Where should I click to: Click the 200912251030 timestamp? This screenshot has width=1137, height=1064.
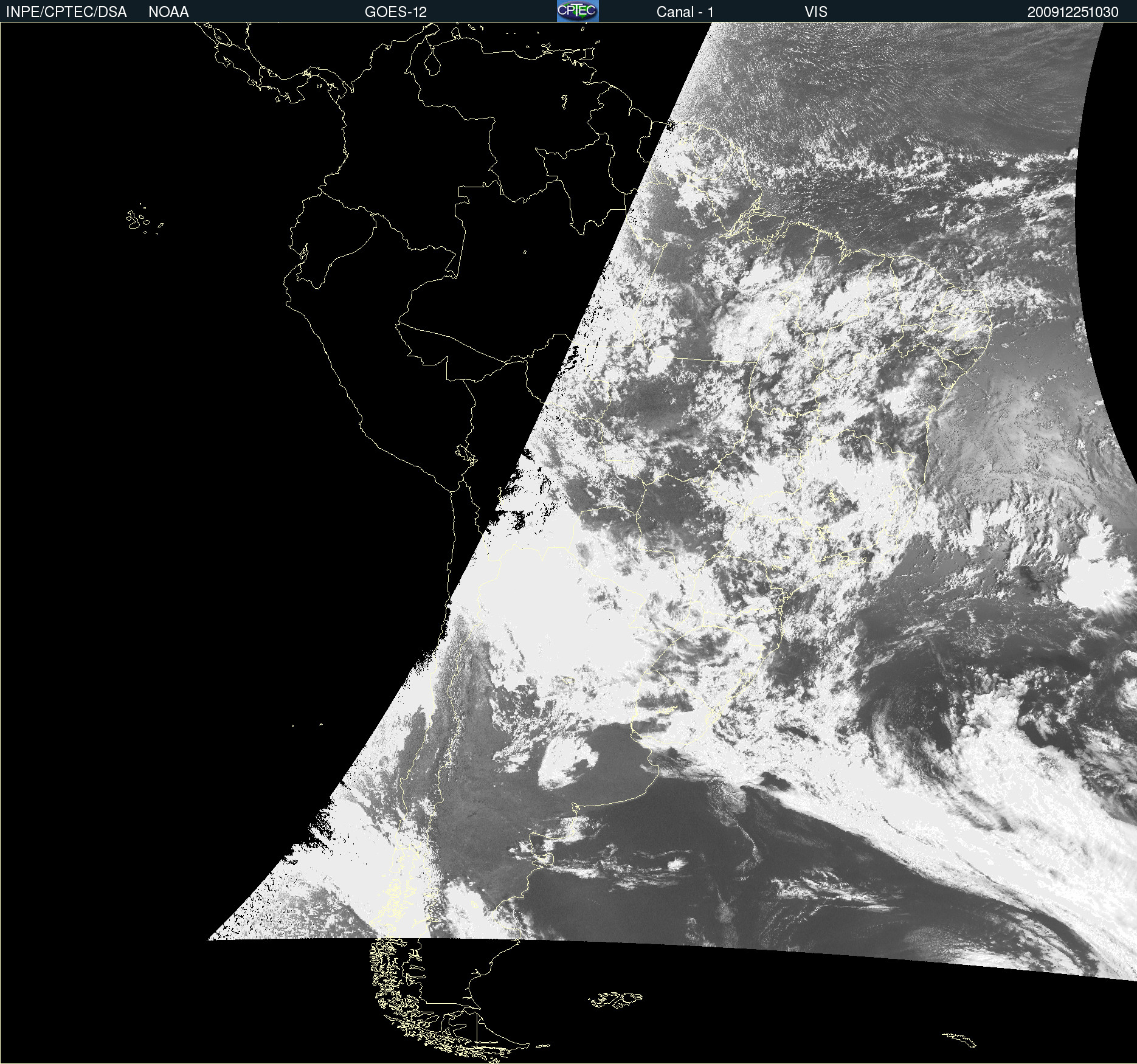click(1073, 12)
